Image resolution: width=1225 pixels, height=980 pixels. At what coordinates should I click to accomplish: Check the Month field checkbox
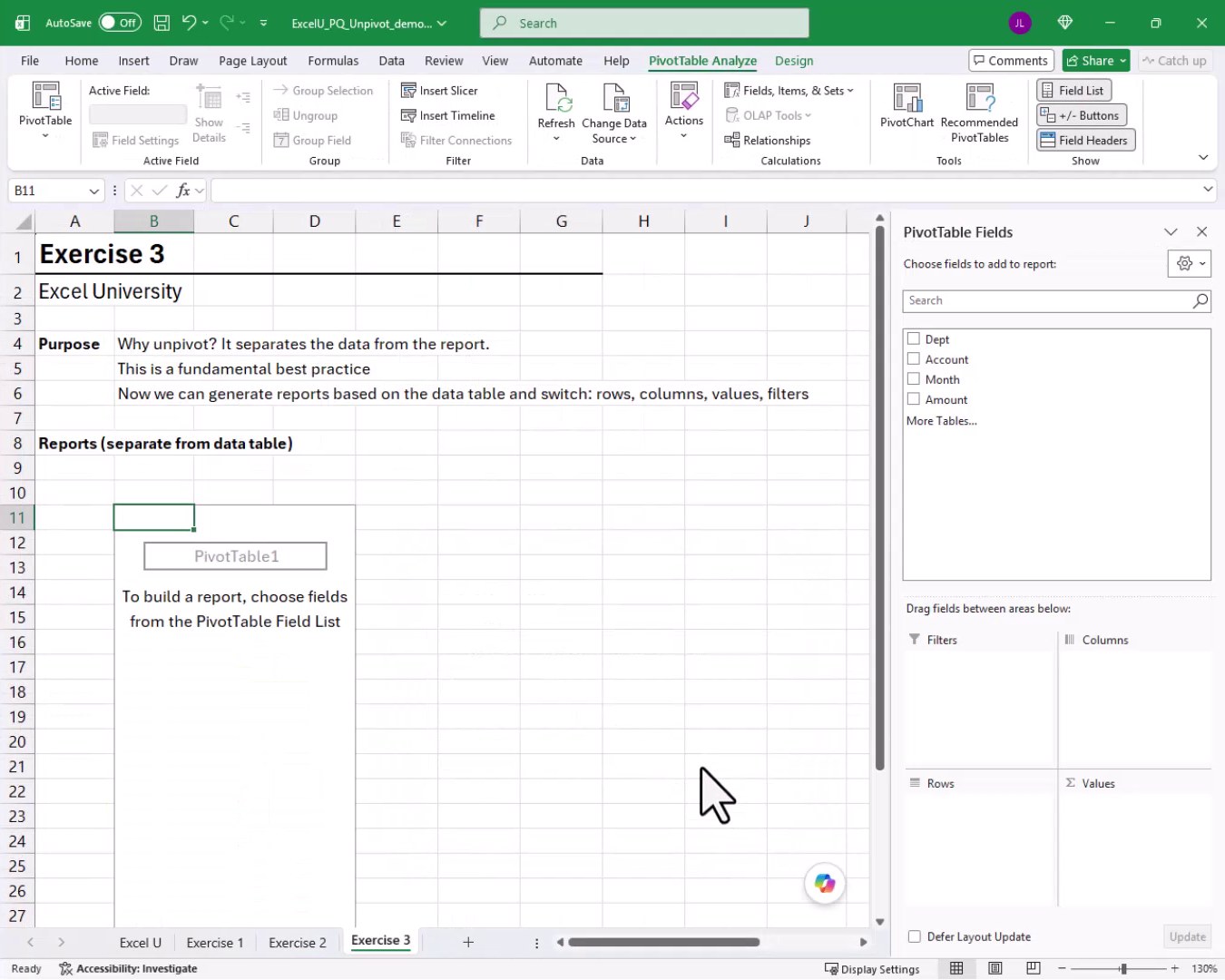click(x=914, y=378)
